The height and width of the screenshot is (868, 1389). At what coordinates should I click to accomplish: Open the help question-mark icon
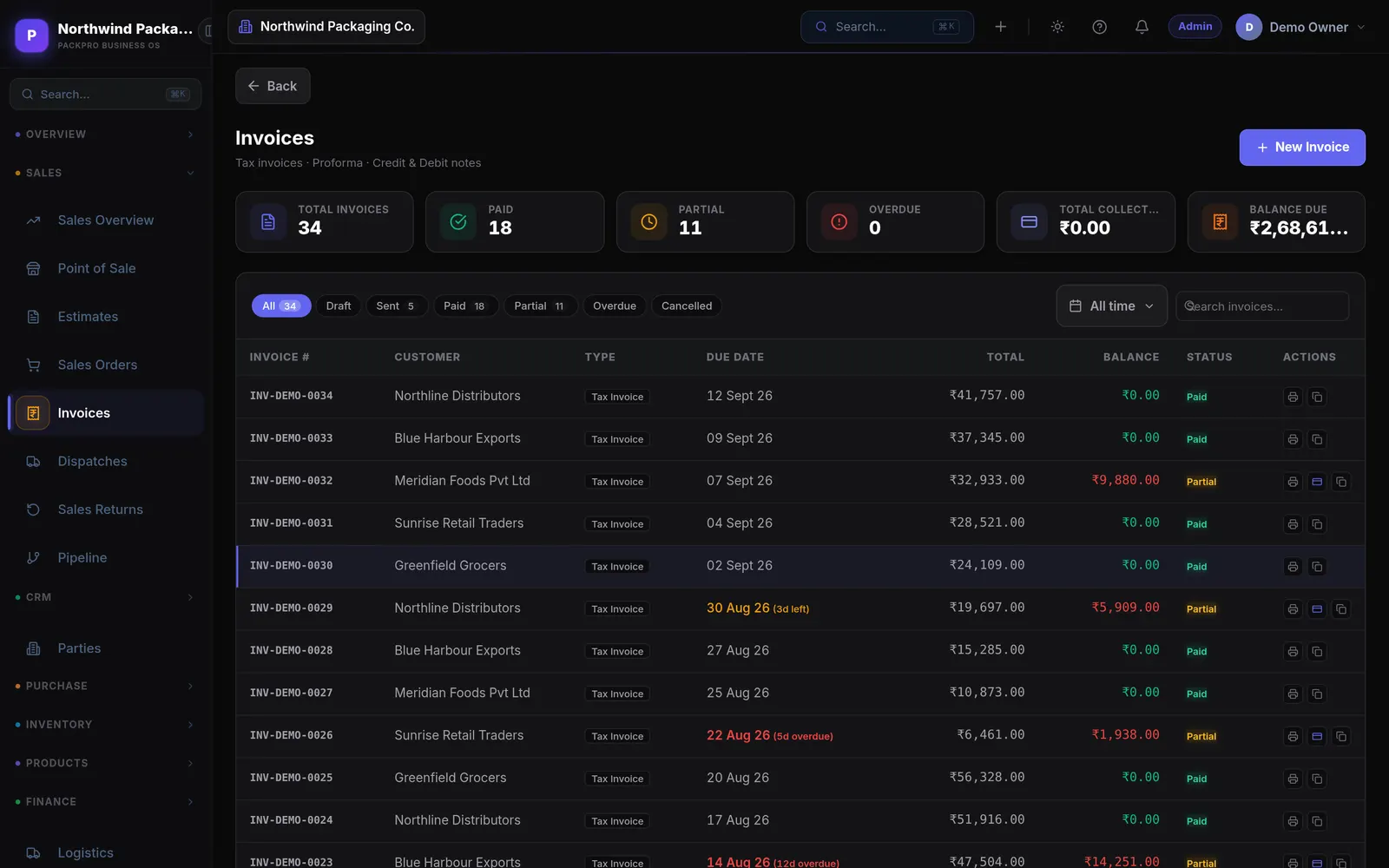pyautogui.click(x=1099, y=27)
